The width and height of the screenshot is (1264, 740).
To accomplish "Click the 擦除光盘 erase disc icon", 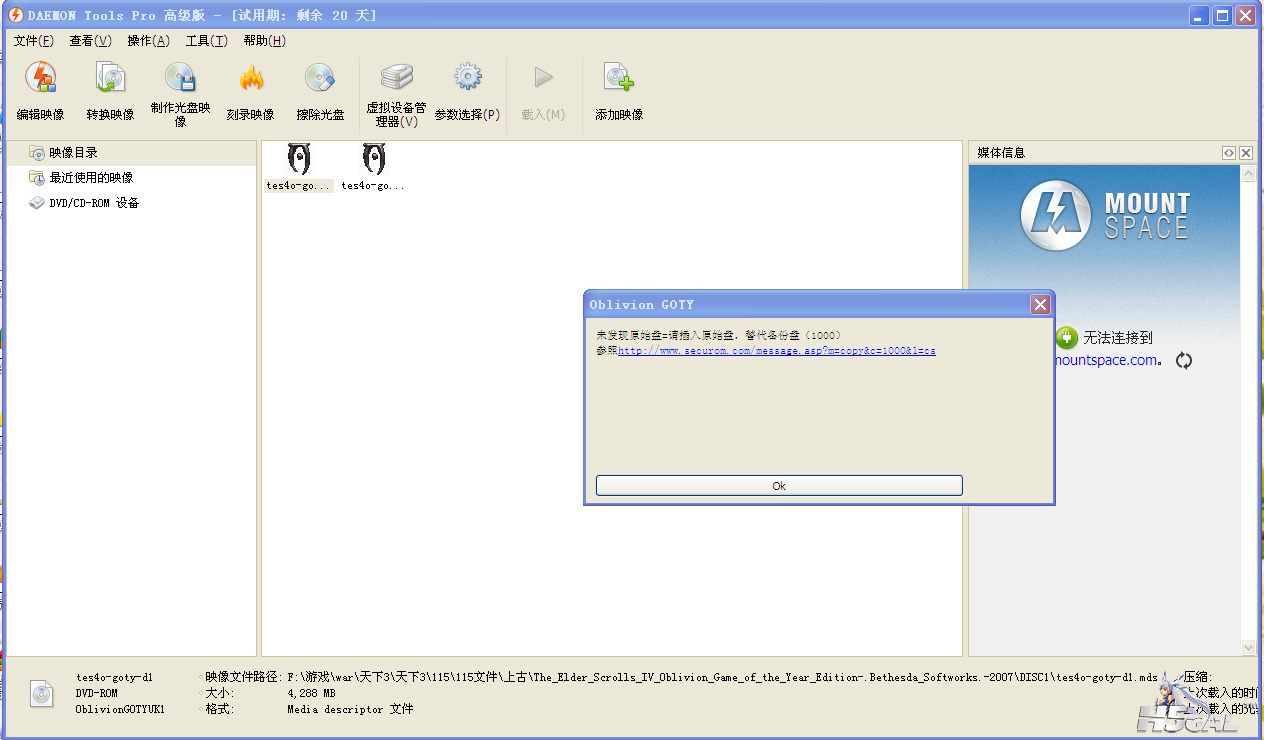I will coord(320,79).
